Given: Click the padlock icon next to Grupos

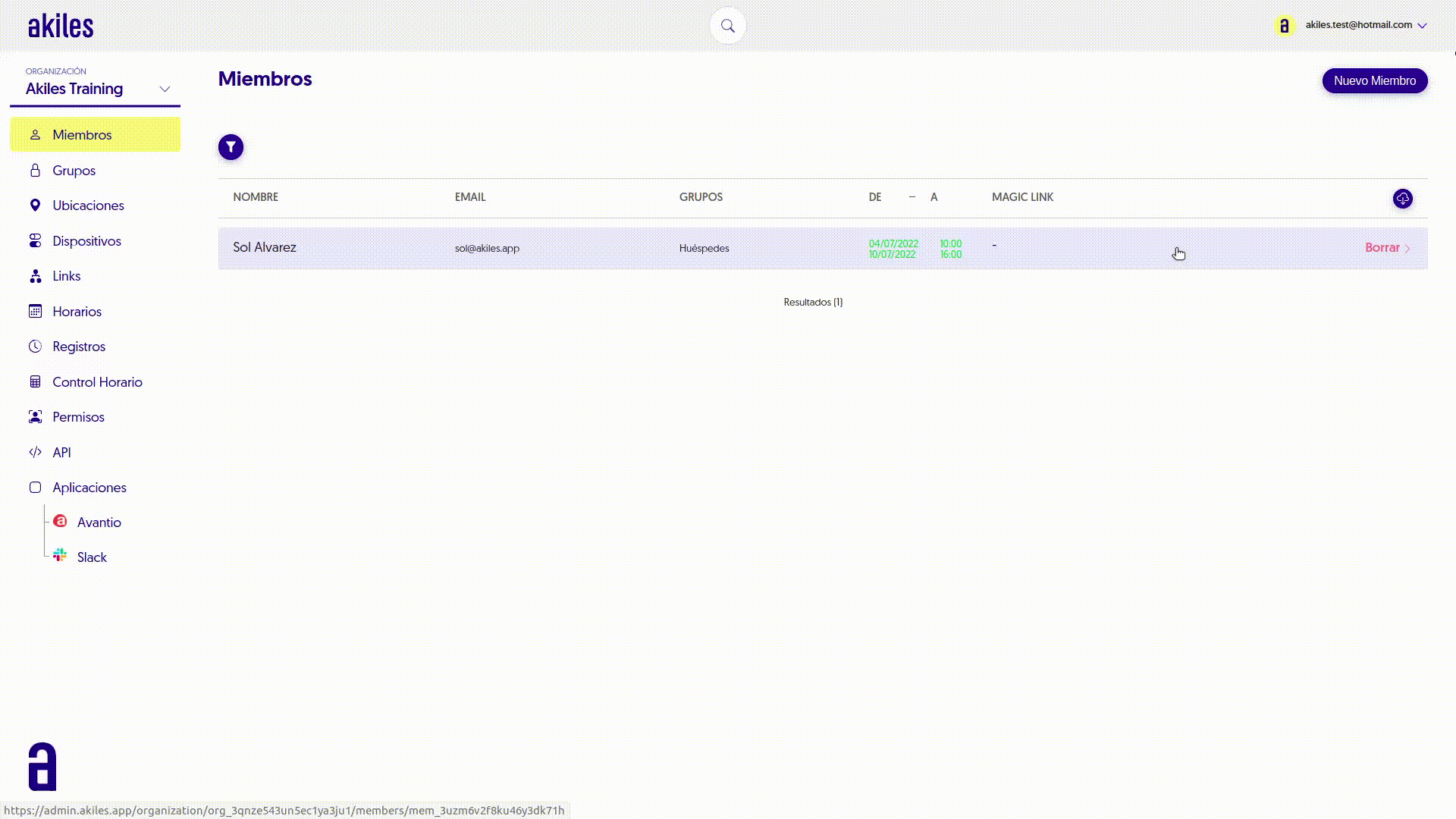Looking at the screenshot, I should 35,171.
